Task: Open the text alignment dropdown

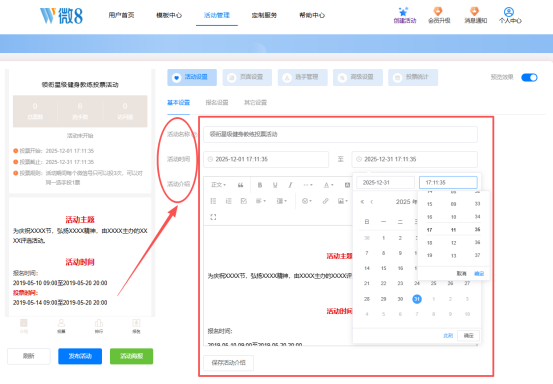Action: pyautogui.click(x=261, y=201)
